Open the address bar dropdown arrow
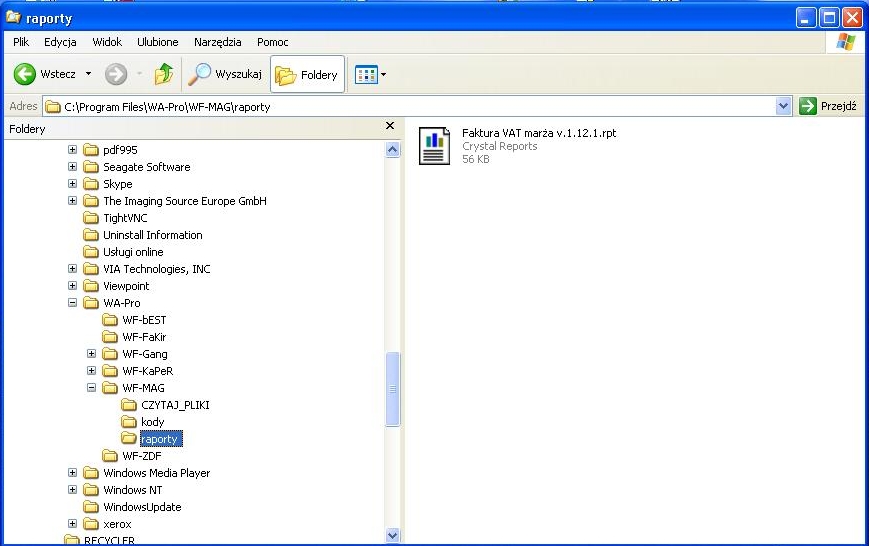869x546 pixels. coord(783,106)
